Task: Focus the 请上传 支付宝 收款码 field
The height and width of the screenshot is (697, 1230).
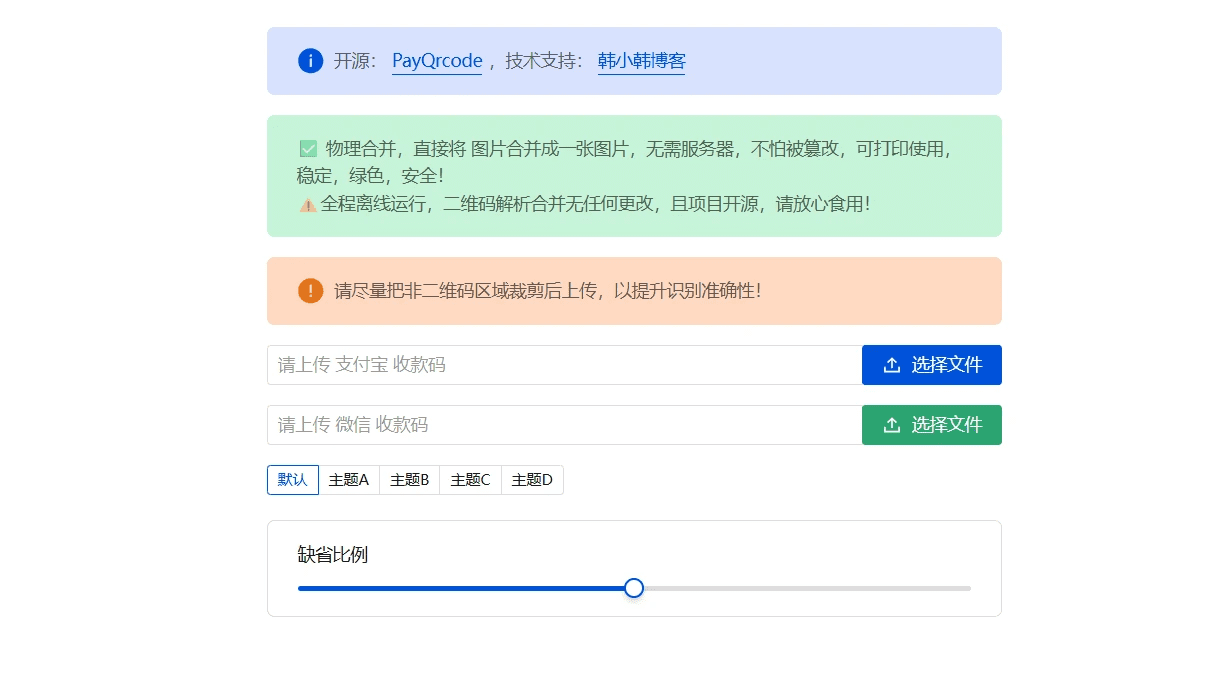Action: (x=565, y=365)
